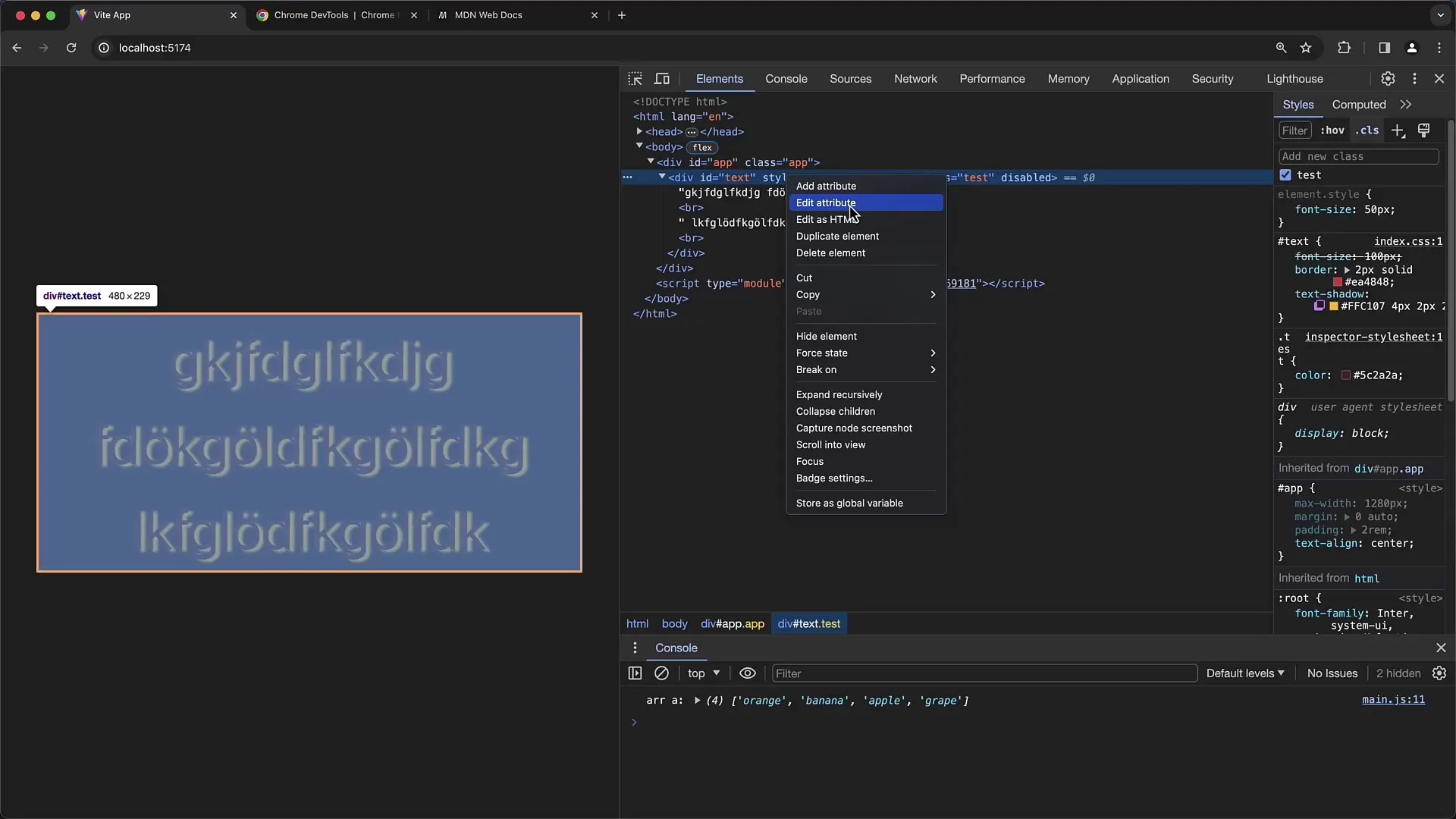View site information icon
1456x819 pixels.
(x=104, y=48)
